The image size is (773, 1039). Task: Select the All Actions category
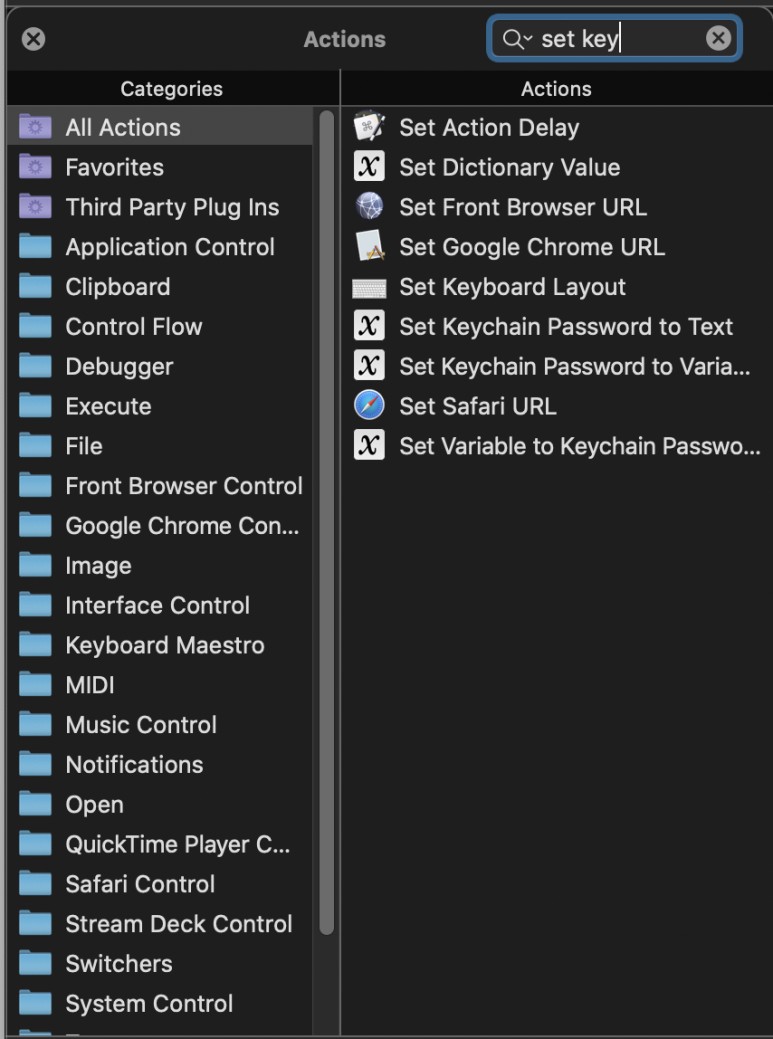(123, 127)
